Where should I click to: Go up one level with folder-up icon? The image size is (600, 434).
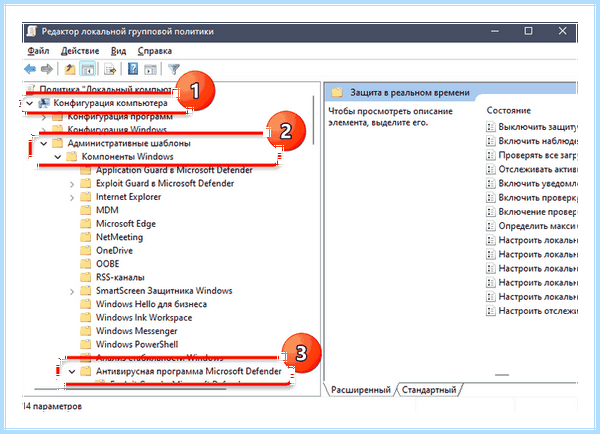pos(70,69)
